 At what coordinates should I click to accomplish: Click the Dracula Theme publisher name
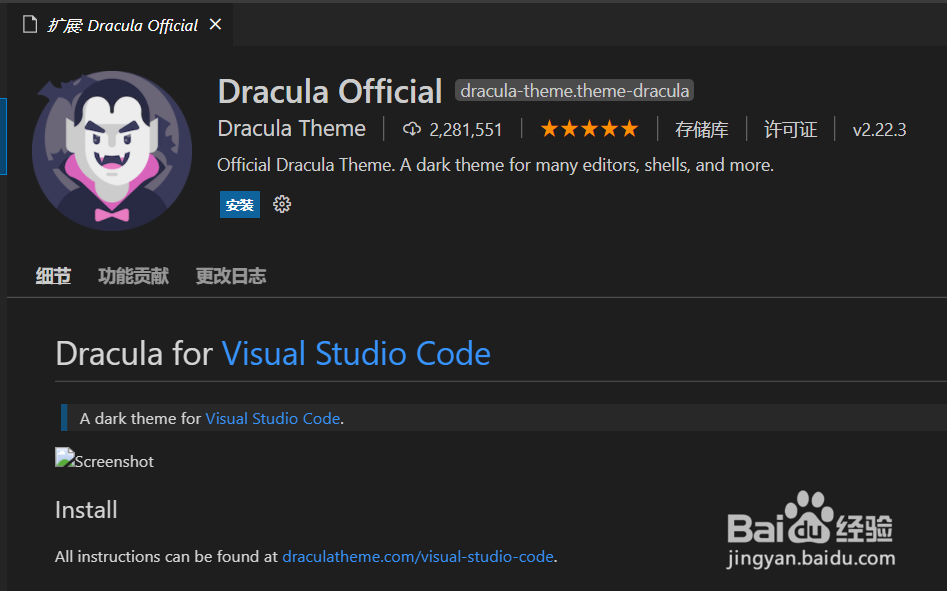292,129
